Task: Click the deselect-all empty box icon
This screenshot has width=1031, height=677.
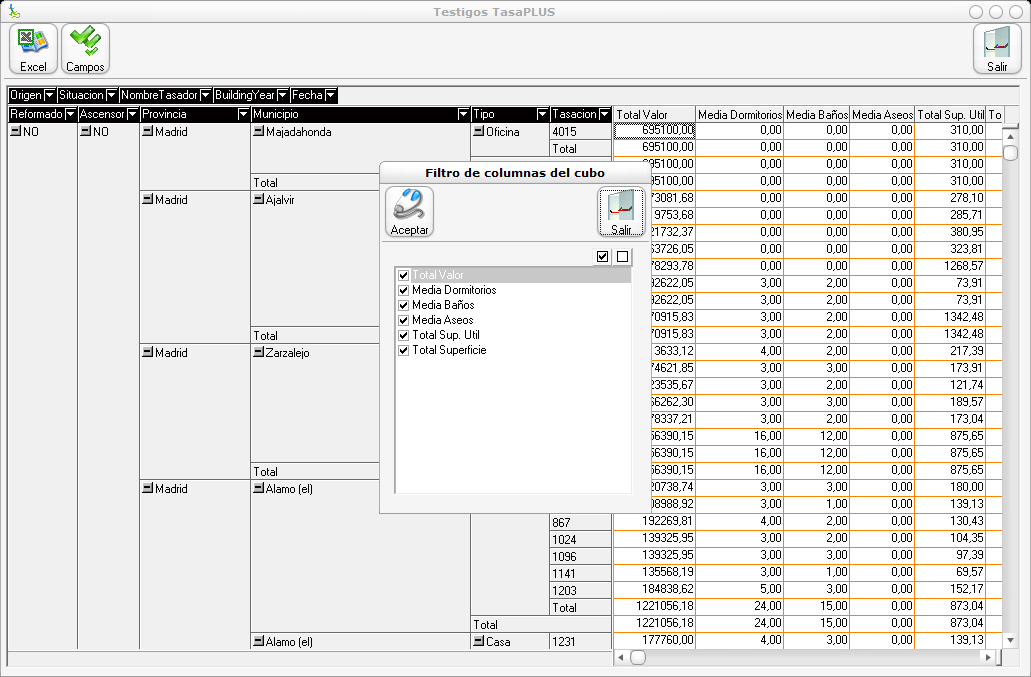Action: coord(622,257)
